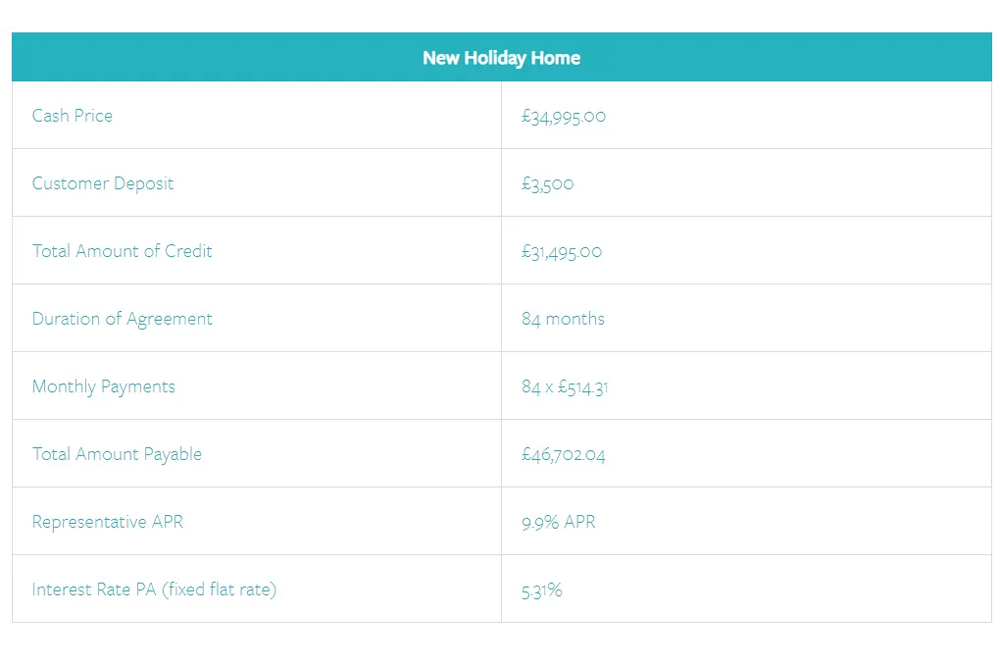Viewport: 1000px width, 666px height.
Task: Select the Duration of Agreement label
Action: [x=122, y=319]
